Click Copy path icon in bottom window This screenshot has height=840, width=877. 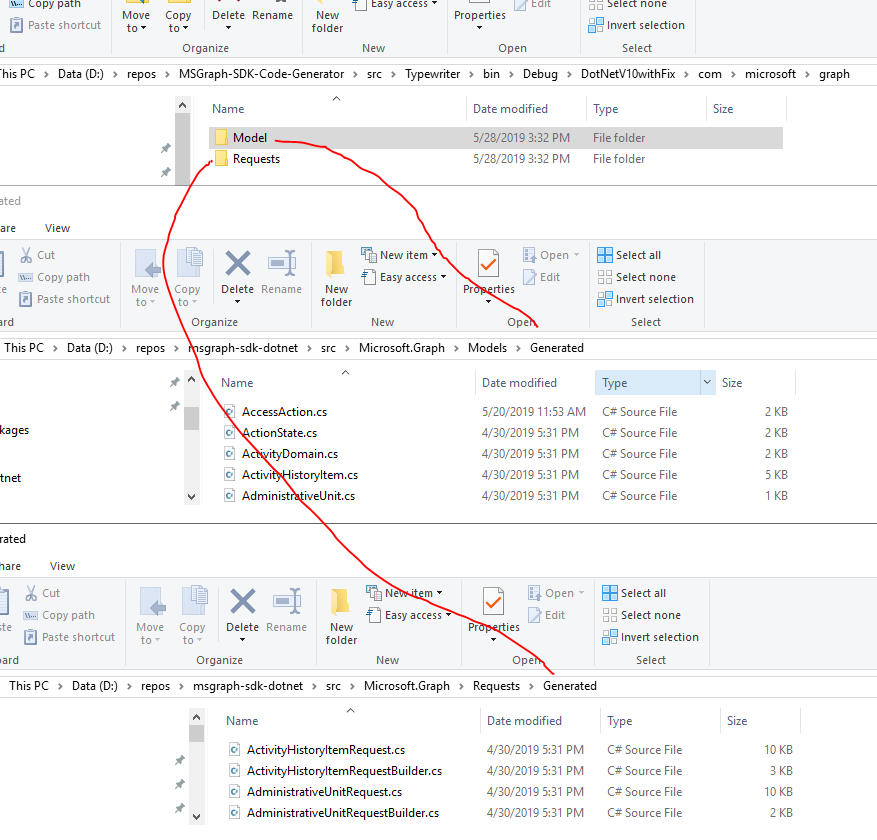(30, 615)
